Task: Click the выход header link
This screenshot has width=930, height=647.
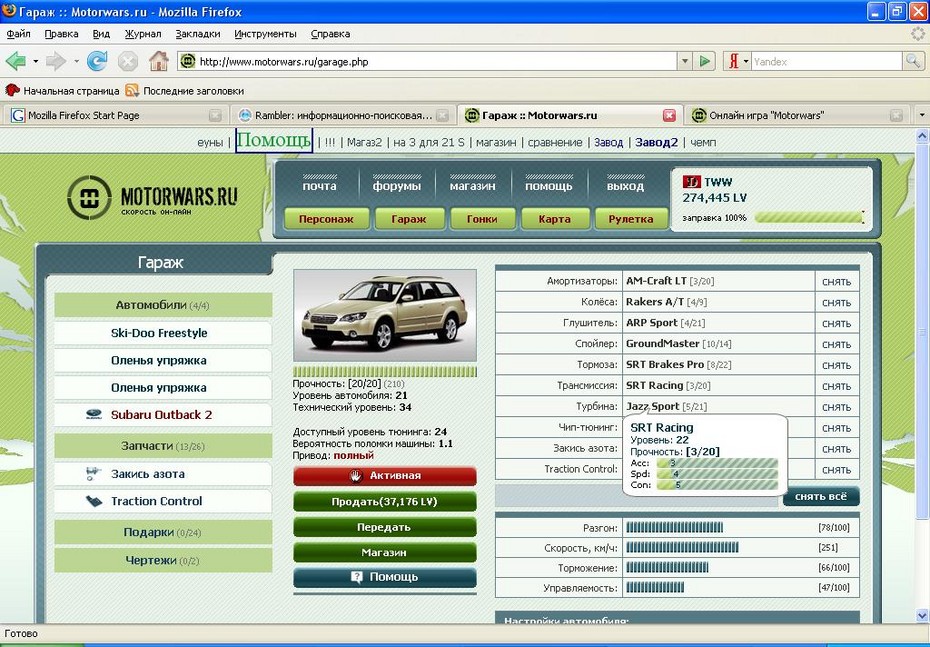Action: click(625, 186)
